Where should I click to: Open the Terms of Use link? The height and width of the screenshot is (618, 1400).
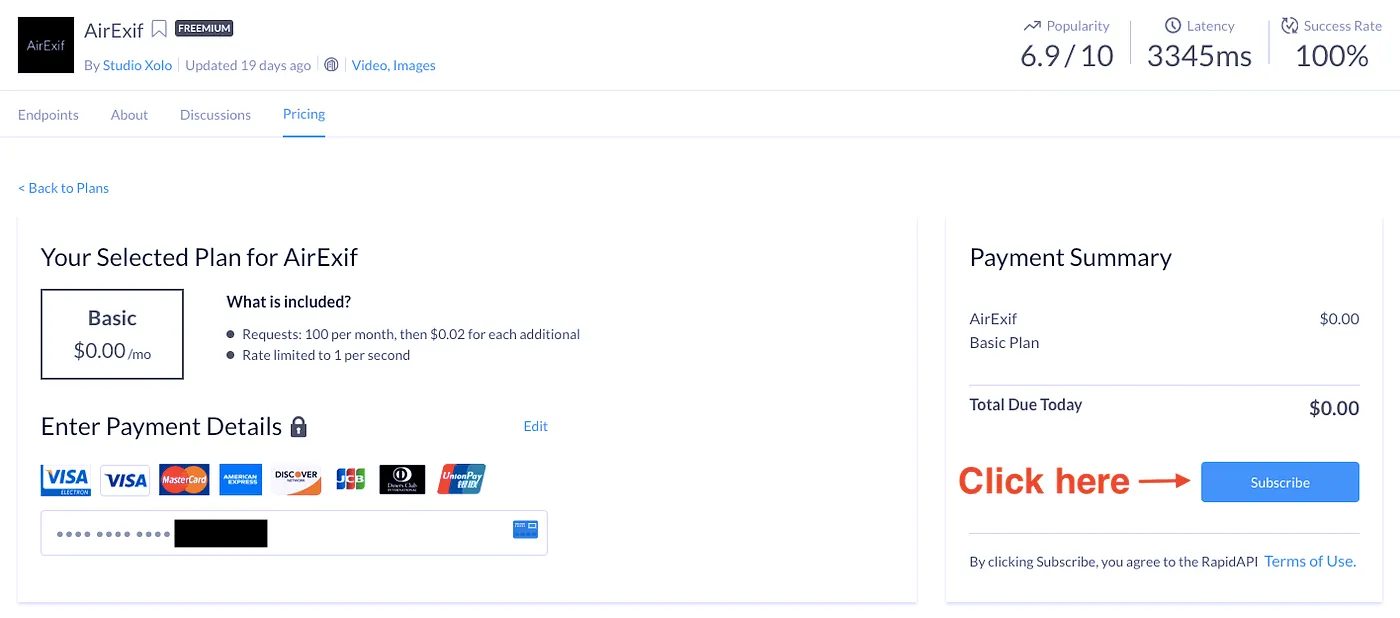[1310, 561]
